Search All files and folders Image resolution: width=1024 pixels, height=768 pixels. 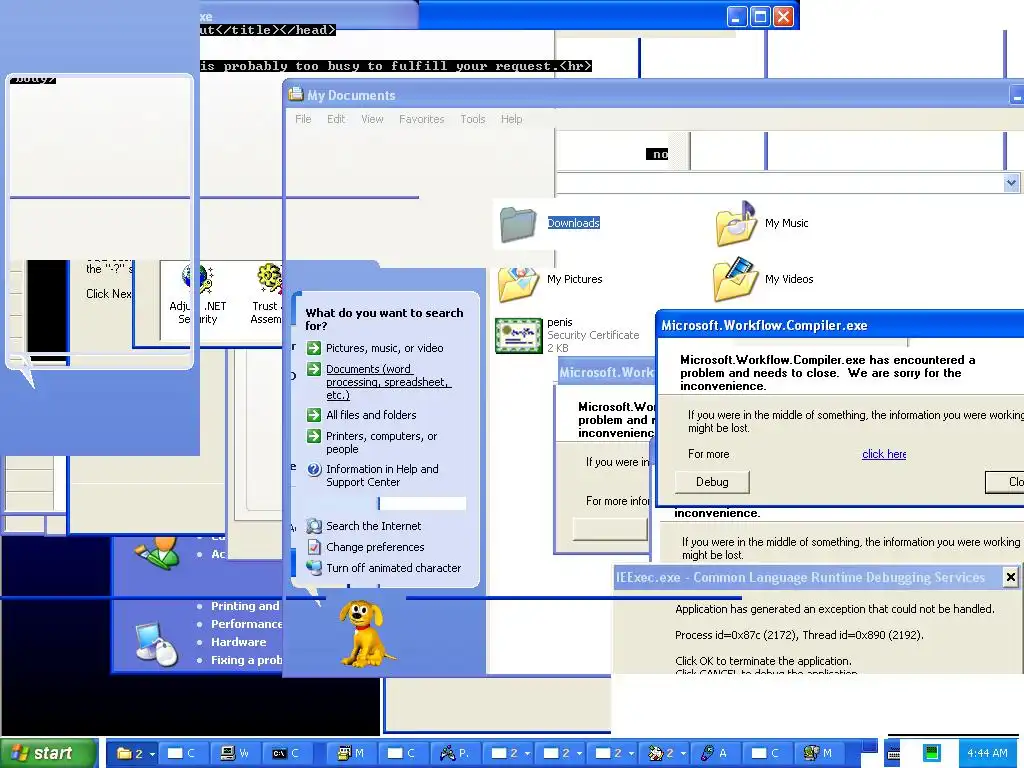(x=362, y=415)
